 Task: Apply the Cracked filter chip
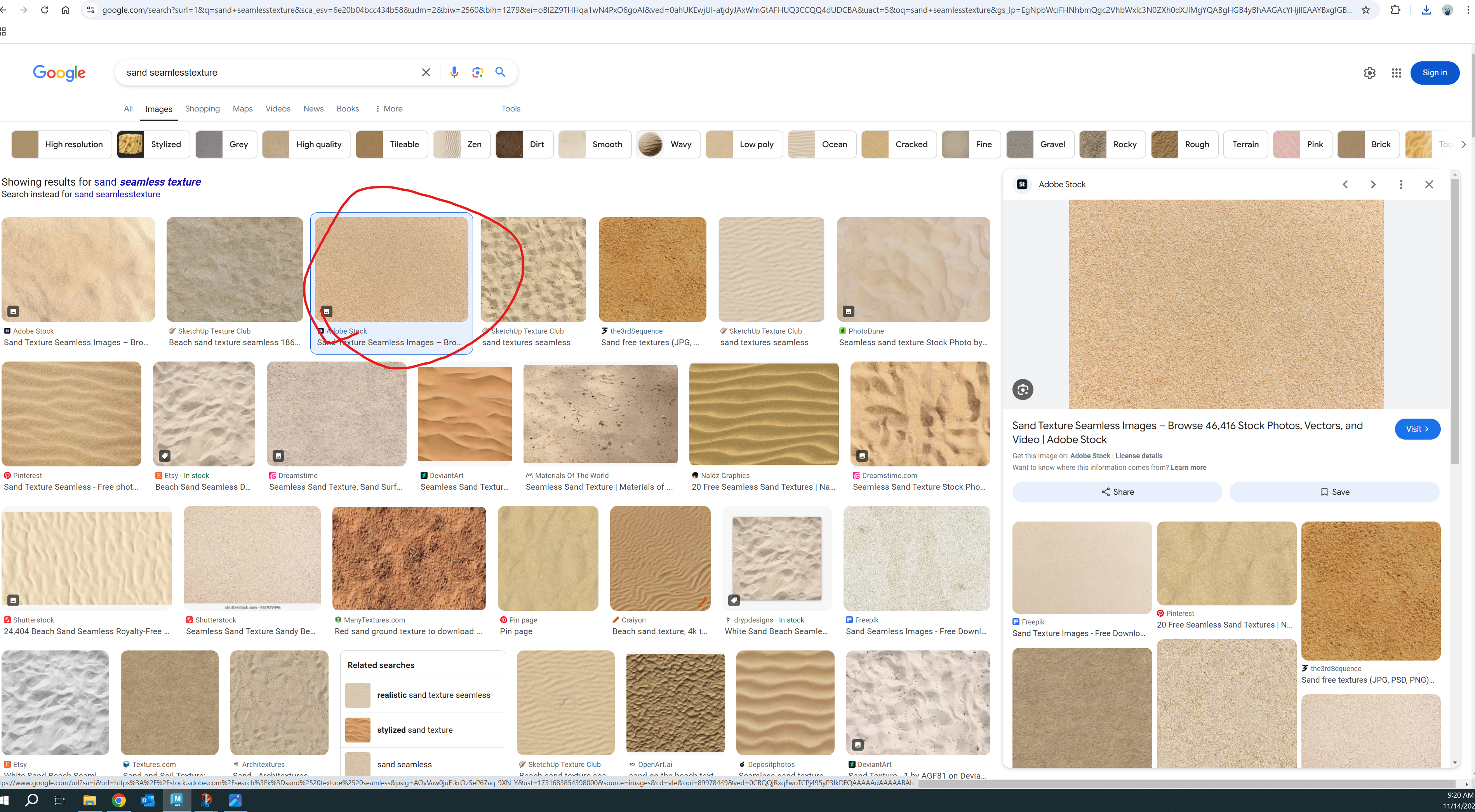coord(899,144)
